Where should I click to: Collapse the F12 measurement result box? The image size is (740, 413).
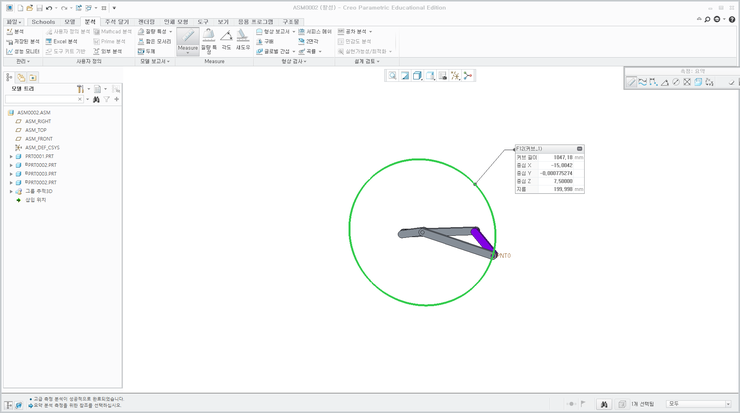pos(580,149)
